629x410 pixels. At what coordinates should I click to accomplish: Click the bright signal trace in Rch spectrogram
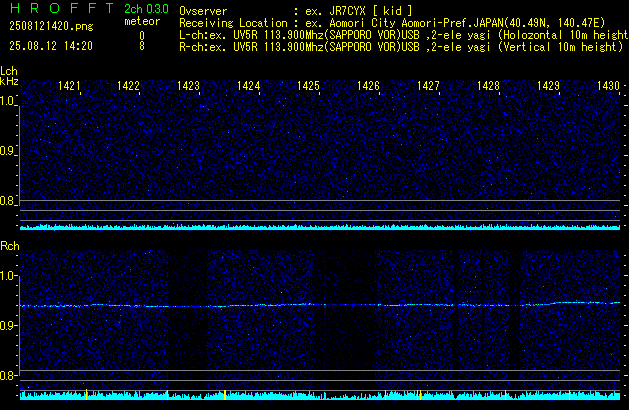point(320,305)
